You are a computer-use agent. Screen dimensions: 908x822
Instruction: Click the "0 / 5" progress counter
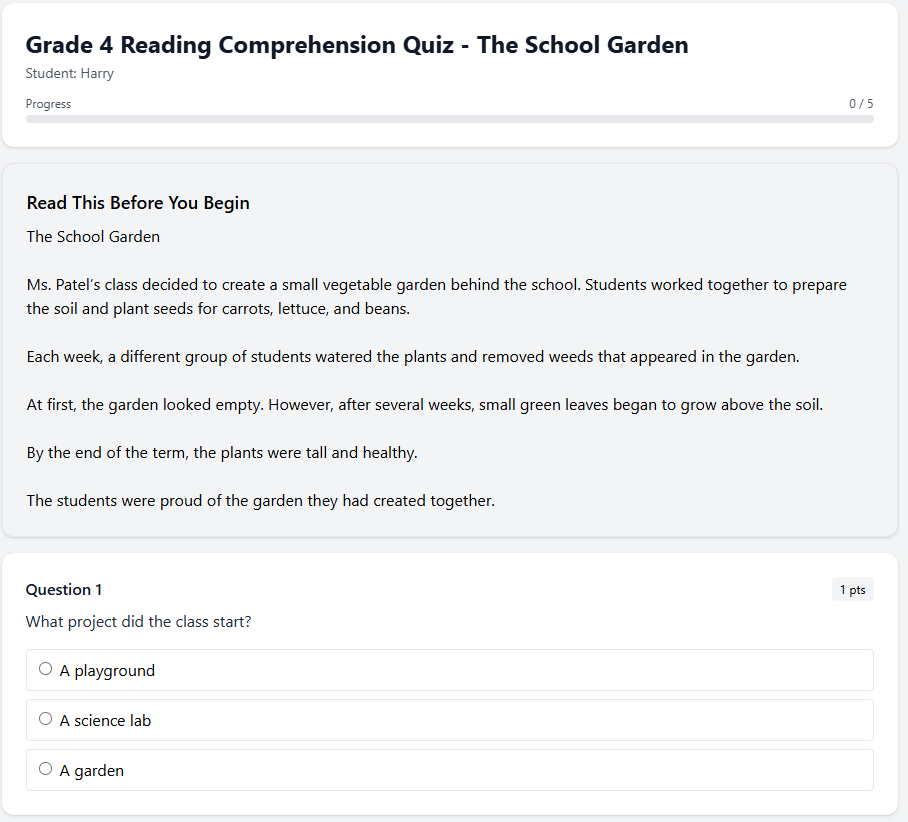861,103
